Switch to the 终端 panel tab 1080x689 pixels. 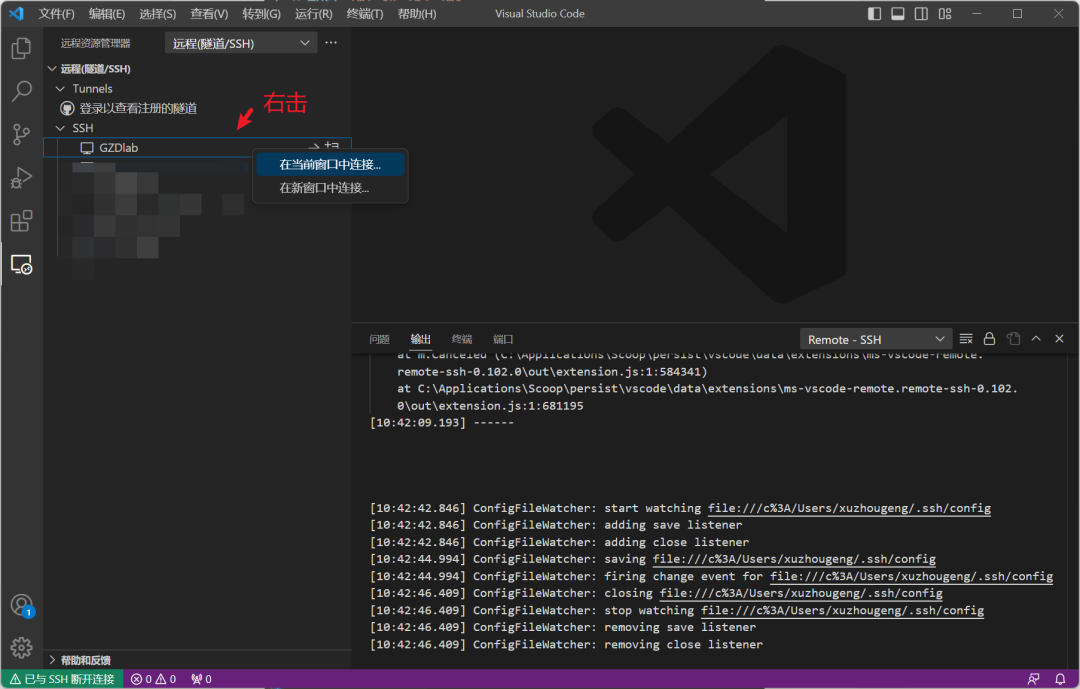pos(462,339)
